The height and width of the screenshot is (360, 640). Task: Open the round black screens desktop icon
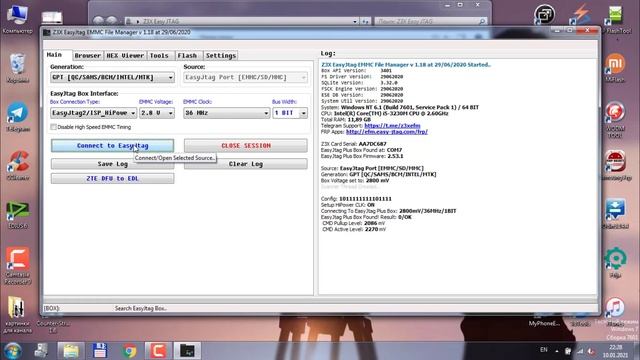(544, 14)
